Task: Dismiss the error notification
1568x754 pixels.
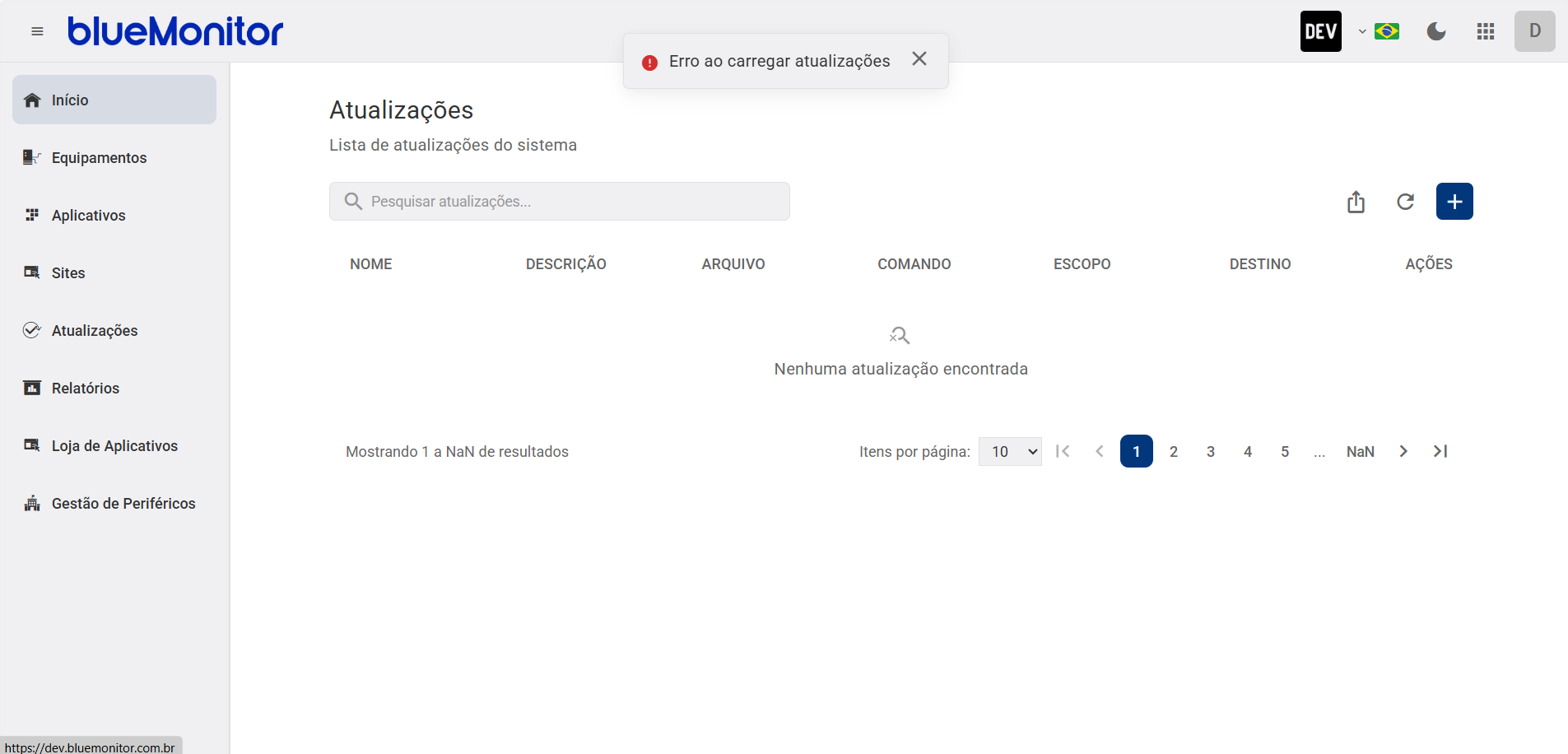Action: pos(919,59)
